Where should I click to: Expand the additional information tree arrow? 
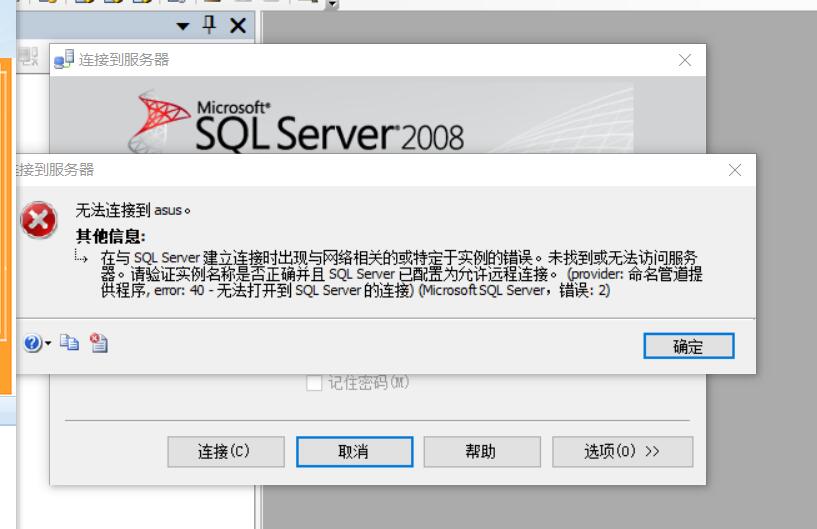tap(81, 256)
